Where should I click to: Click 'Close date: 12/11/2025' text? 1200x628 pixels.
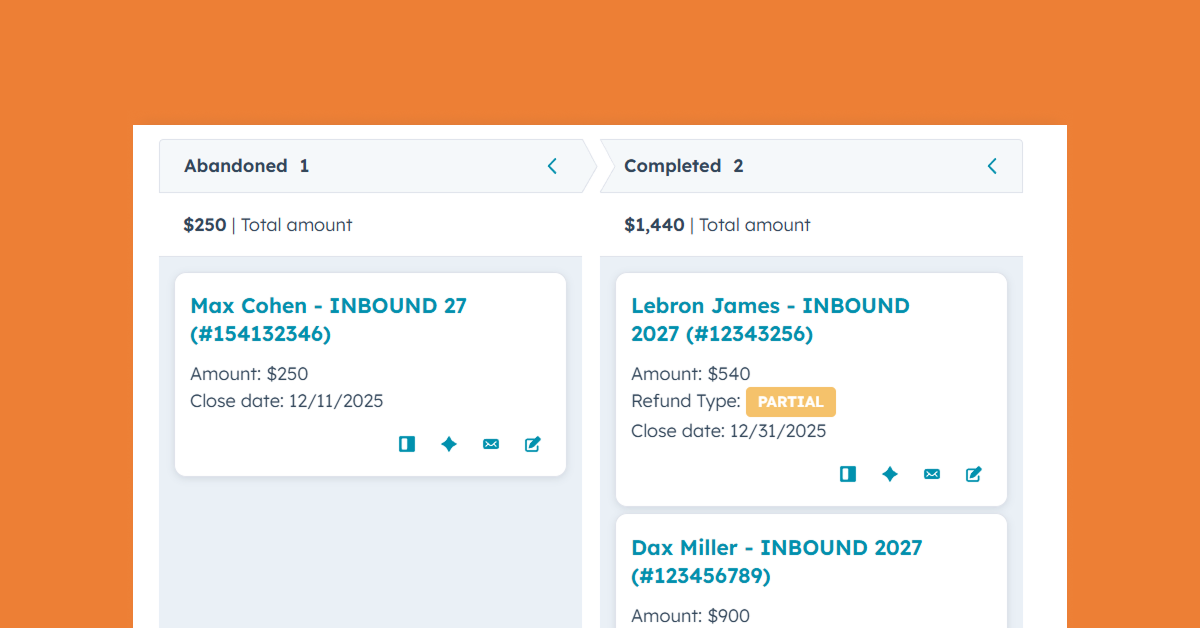pos(286,401)
